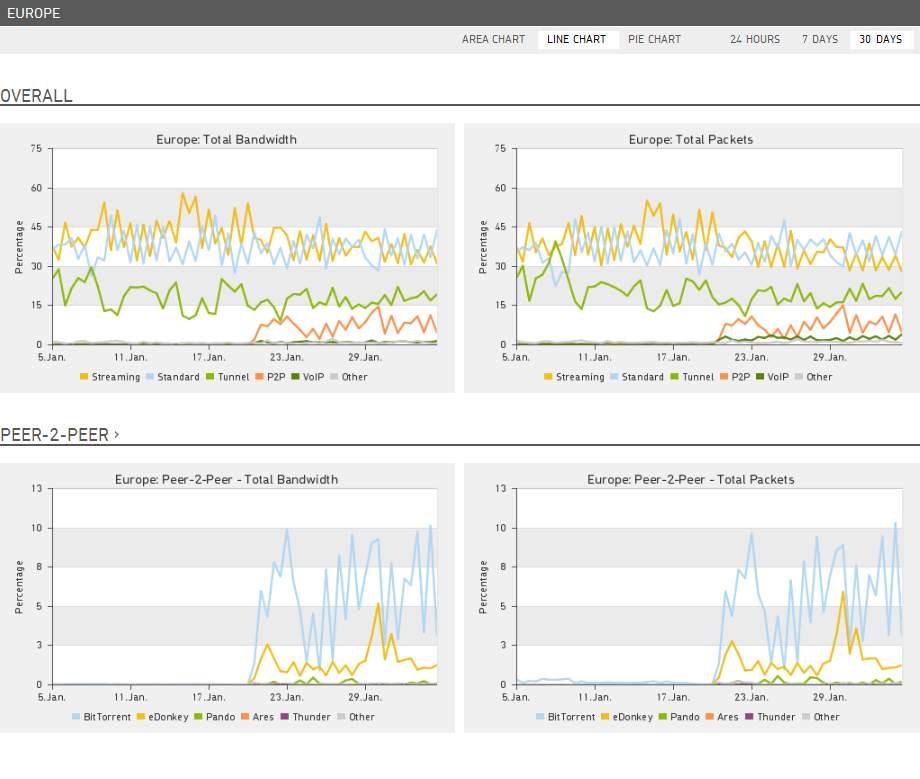The image size is (920, 779).
Task: Click the "Europe: Total Packets" chart title
Action: (x=691, y=140)
